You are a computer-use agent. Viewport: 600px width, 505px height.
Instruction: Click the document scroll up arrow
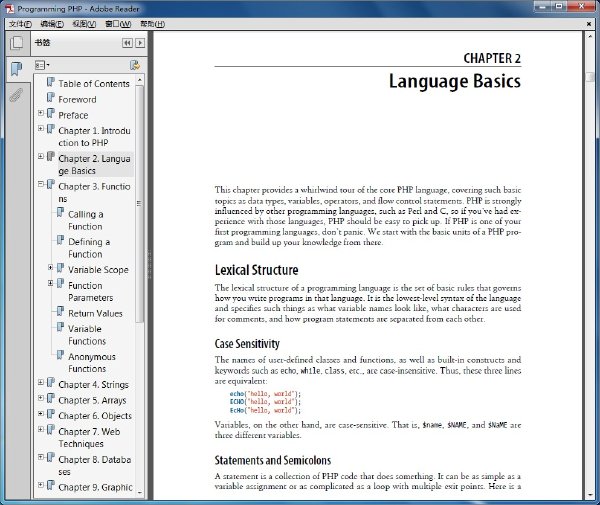tap(590, 36)
